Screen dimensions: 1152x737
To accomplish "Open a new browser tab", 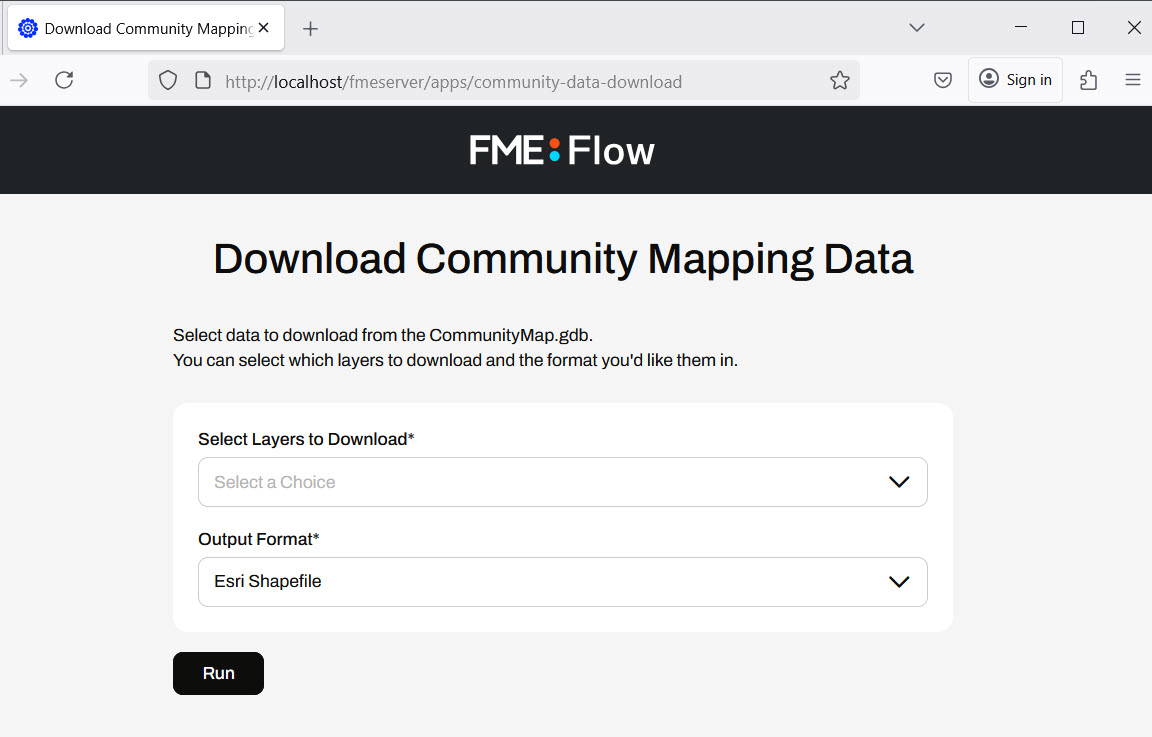I will [310, 29].
